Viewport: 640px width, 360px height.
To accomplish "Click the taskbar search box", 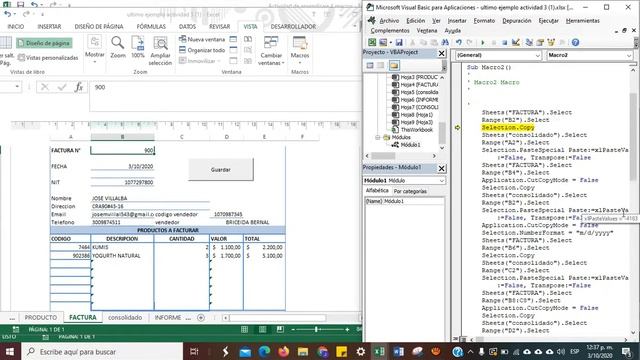I will 102,351.
